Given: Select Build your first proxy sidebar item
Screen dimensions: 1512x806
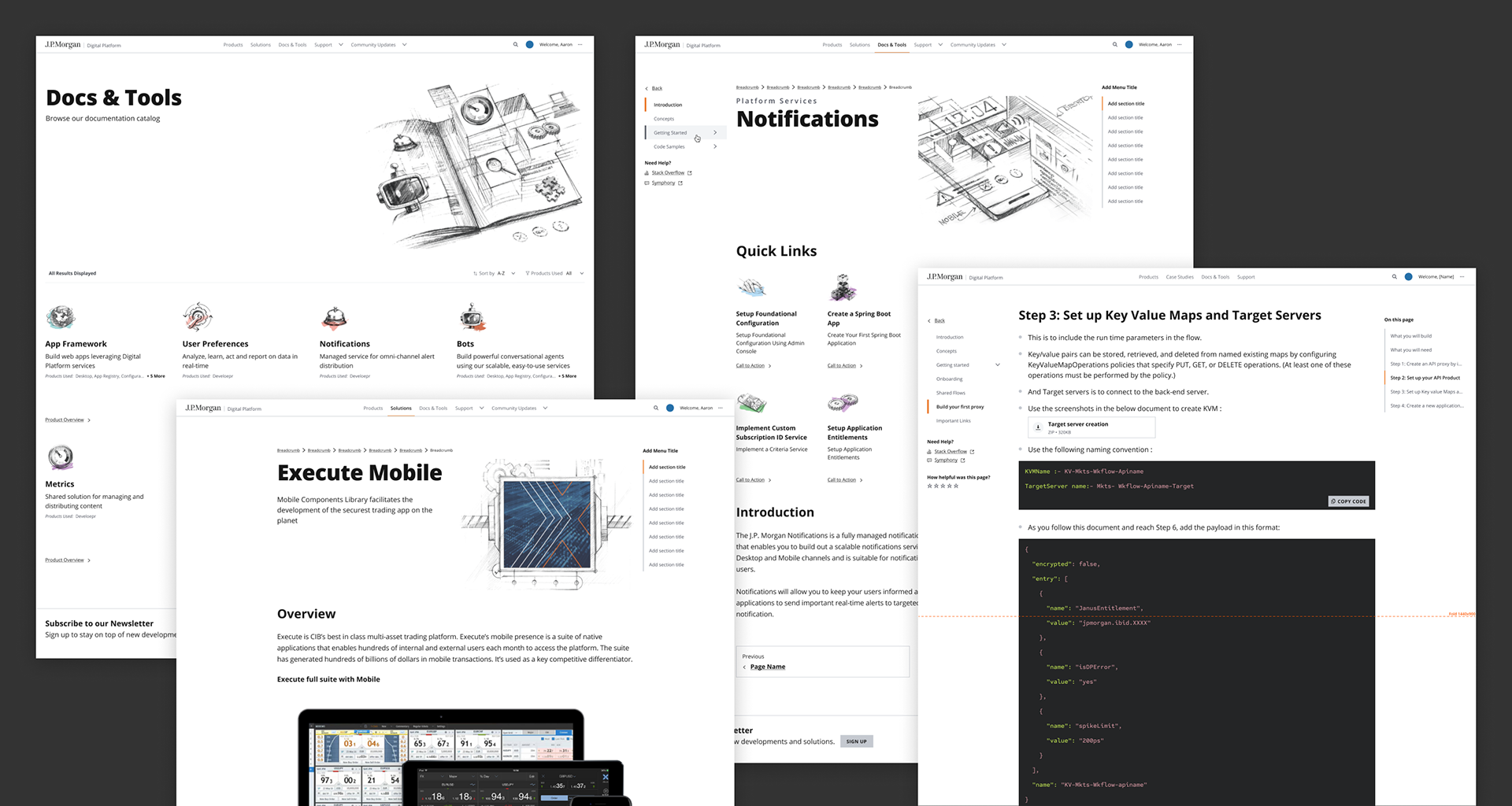Looking at the screenshot, I should (960, 407).
